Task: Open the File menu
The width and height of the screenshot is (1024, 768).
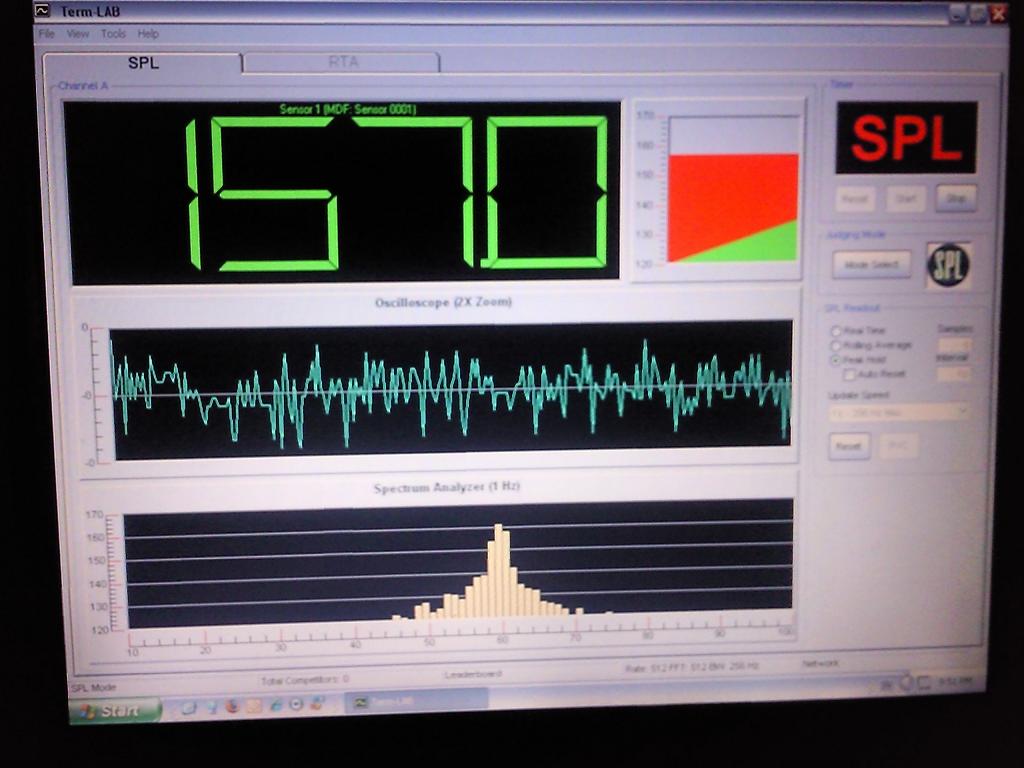Action: coord(47,34)
